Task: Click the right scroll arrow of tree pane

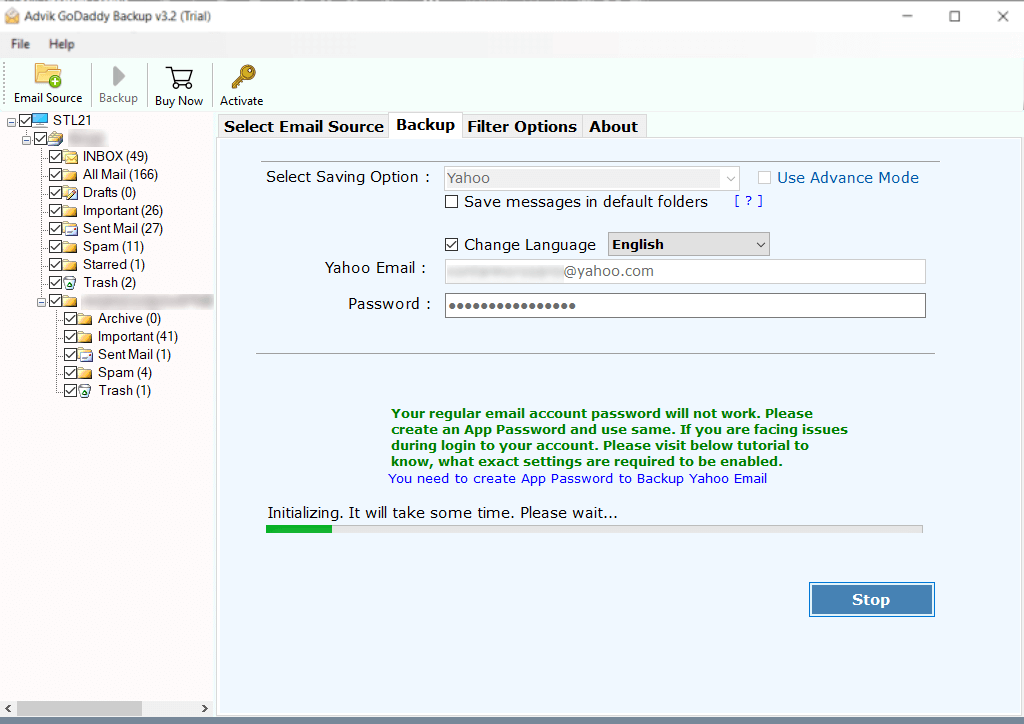Action: coord(204,708)
